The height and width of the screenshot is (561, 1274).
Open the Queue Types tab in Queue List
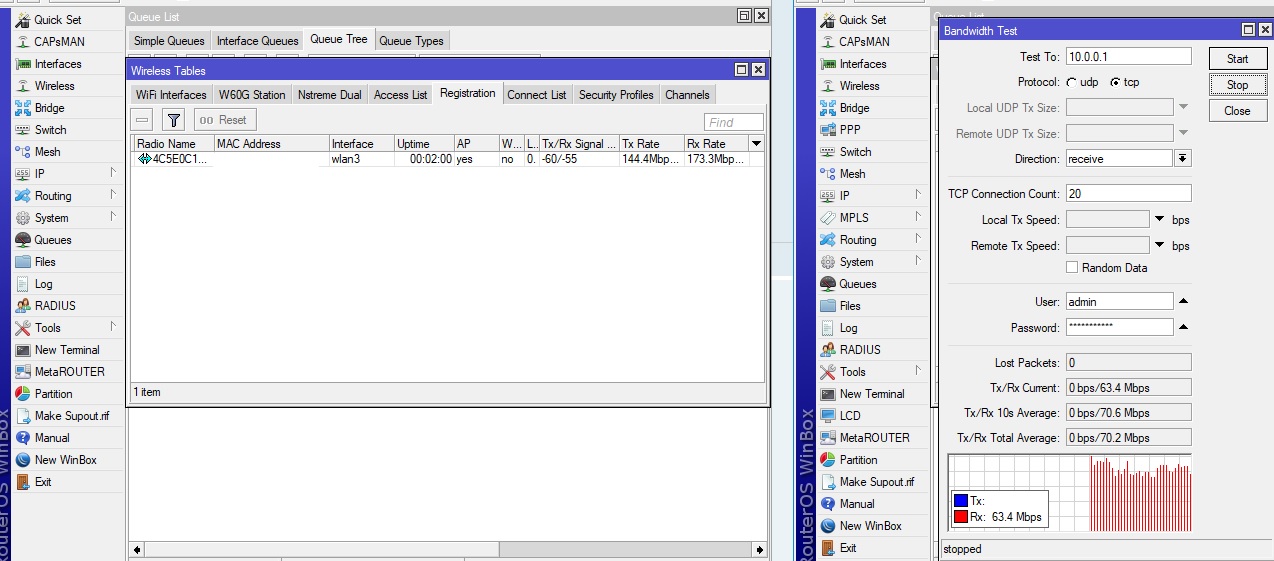(x=412, y=41)
